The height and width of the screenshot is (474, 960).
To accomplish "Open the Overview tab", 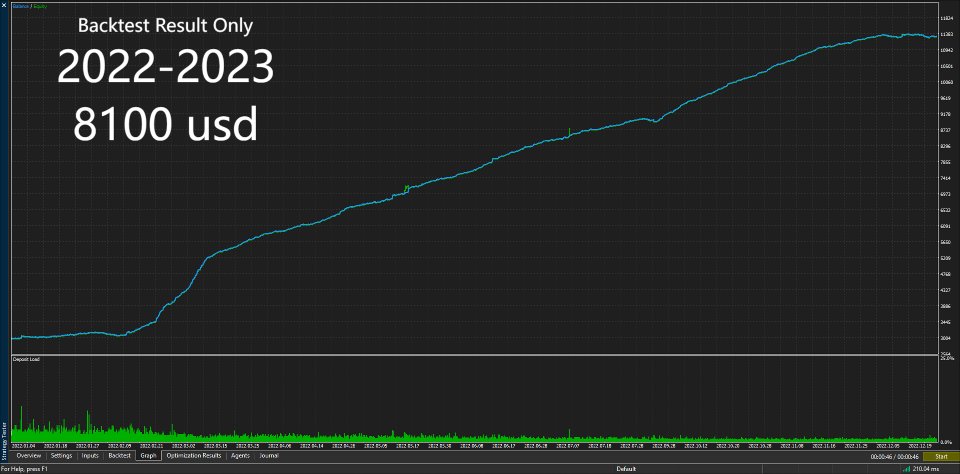I will (29, 456).
